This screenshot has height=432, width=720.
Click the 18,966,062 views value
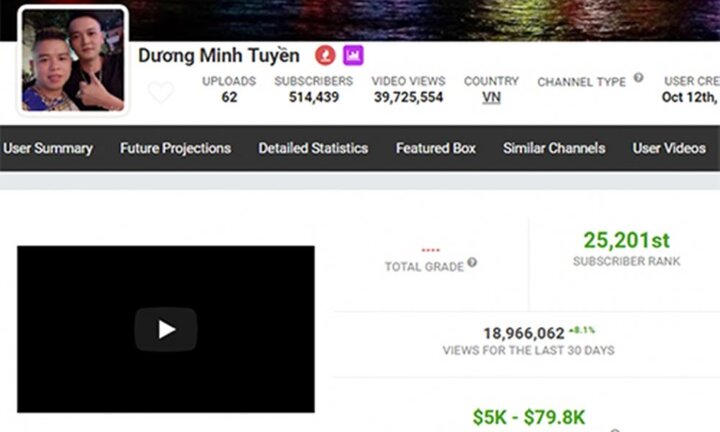coord(524,333)
